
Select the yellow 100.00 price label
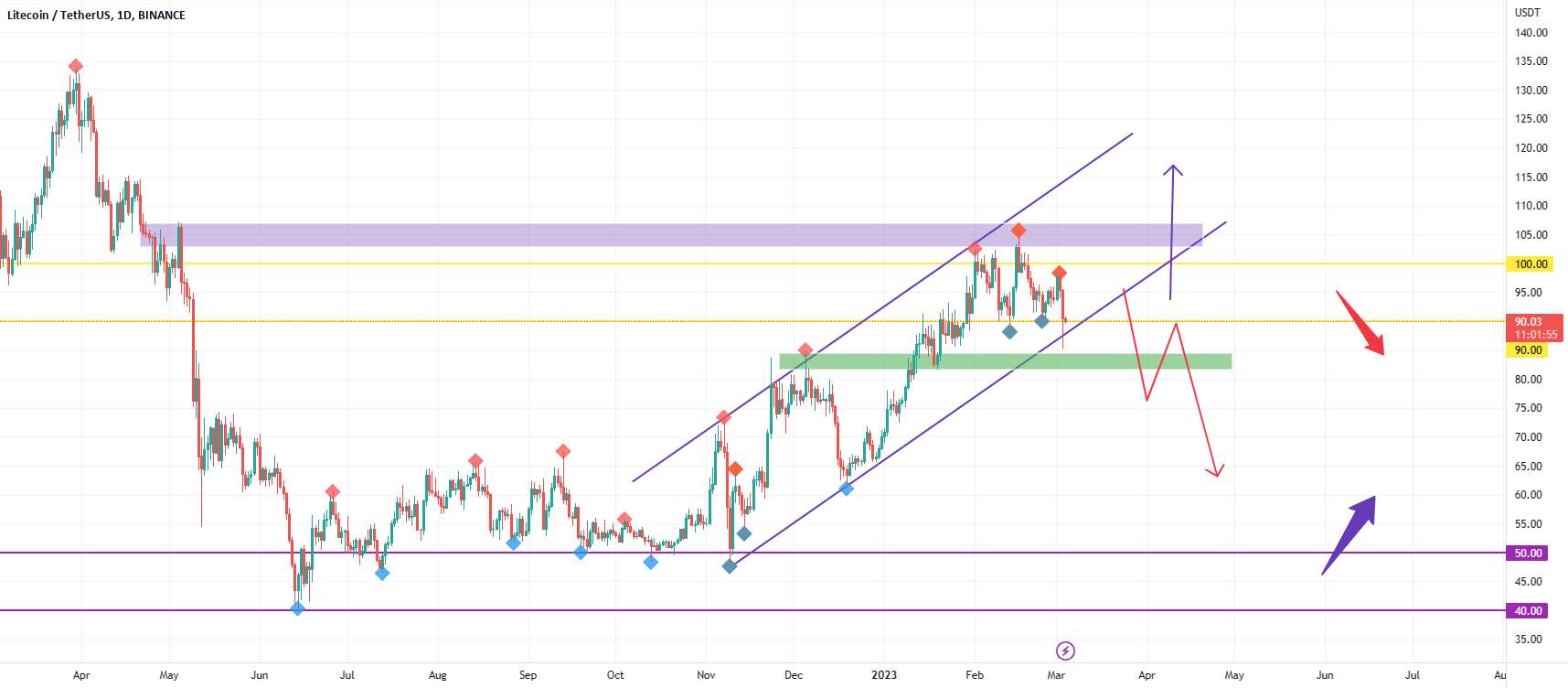click(1531, 264)
